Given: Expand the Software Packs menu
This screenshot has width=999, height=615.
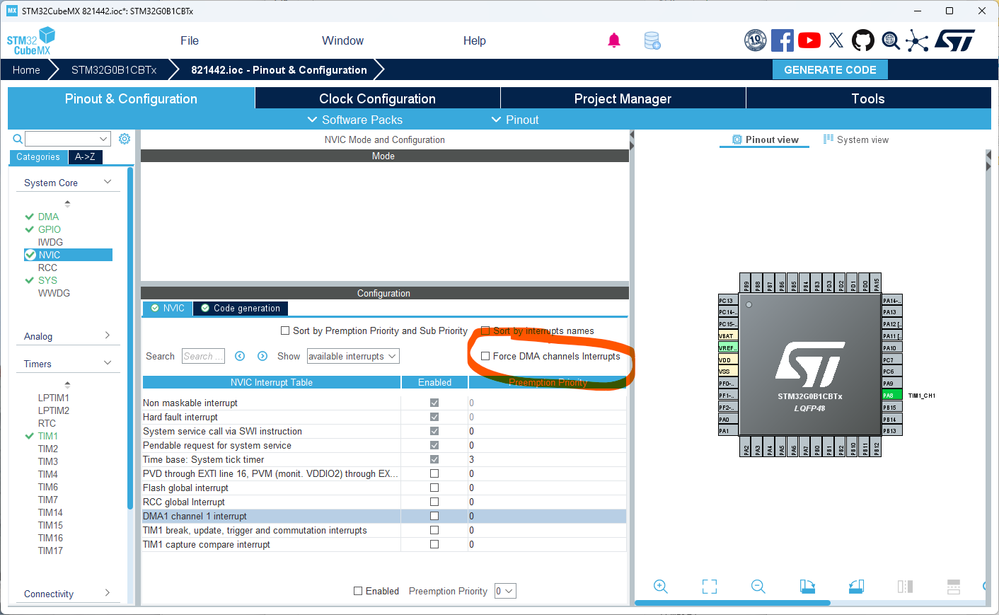Looking at the screenshot, I should (355, 120).
